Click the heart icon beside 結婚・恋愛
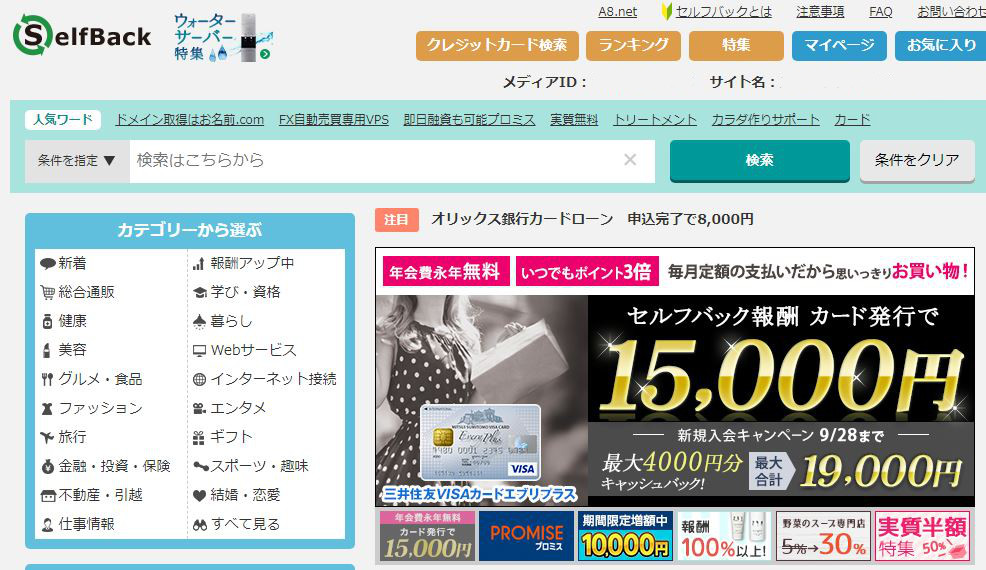 pos(199,496)
